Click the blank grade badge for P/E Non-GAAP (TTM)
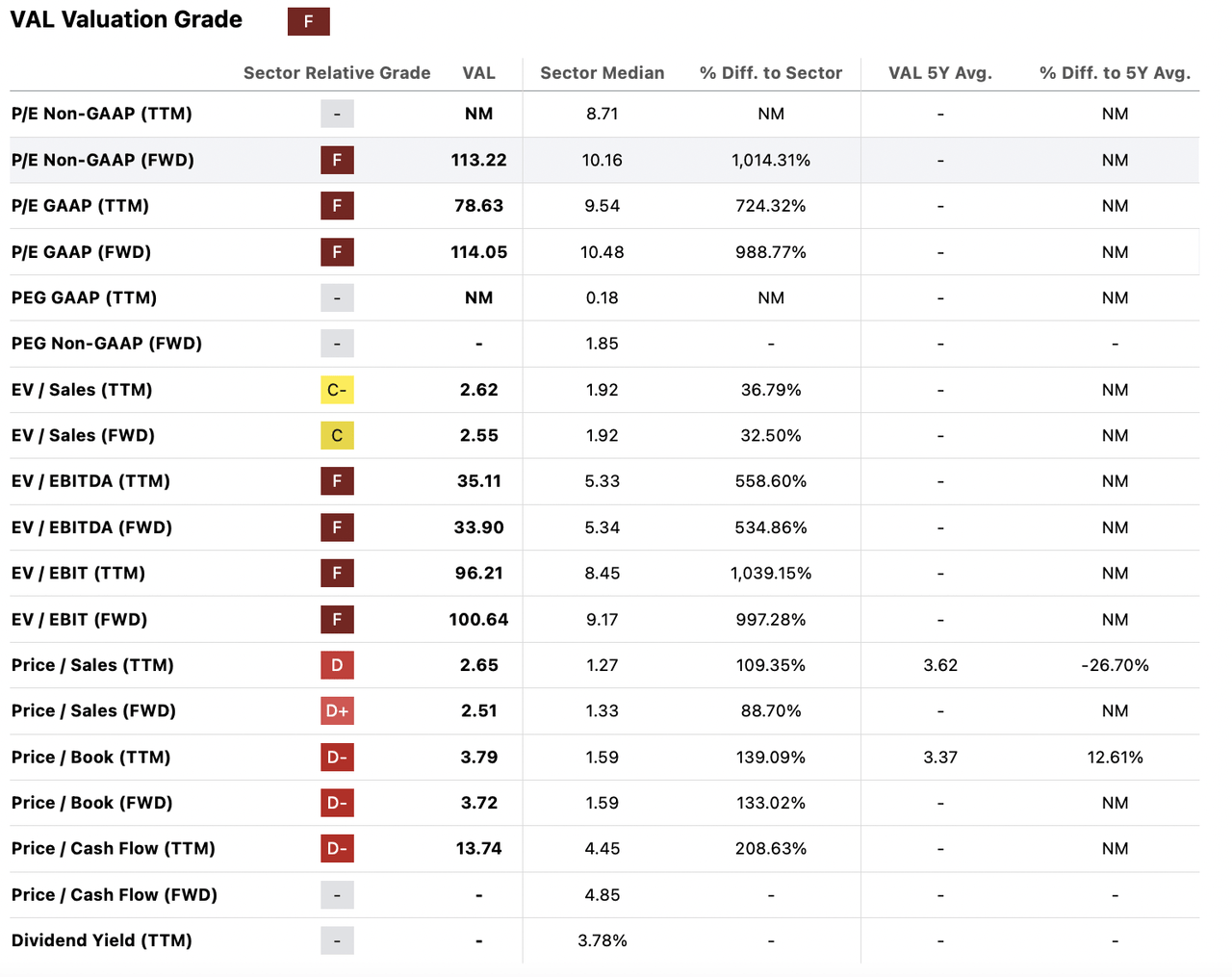The width and height of the screenshot is (1232, 977). pyautogui.click(x=337, y=114)
